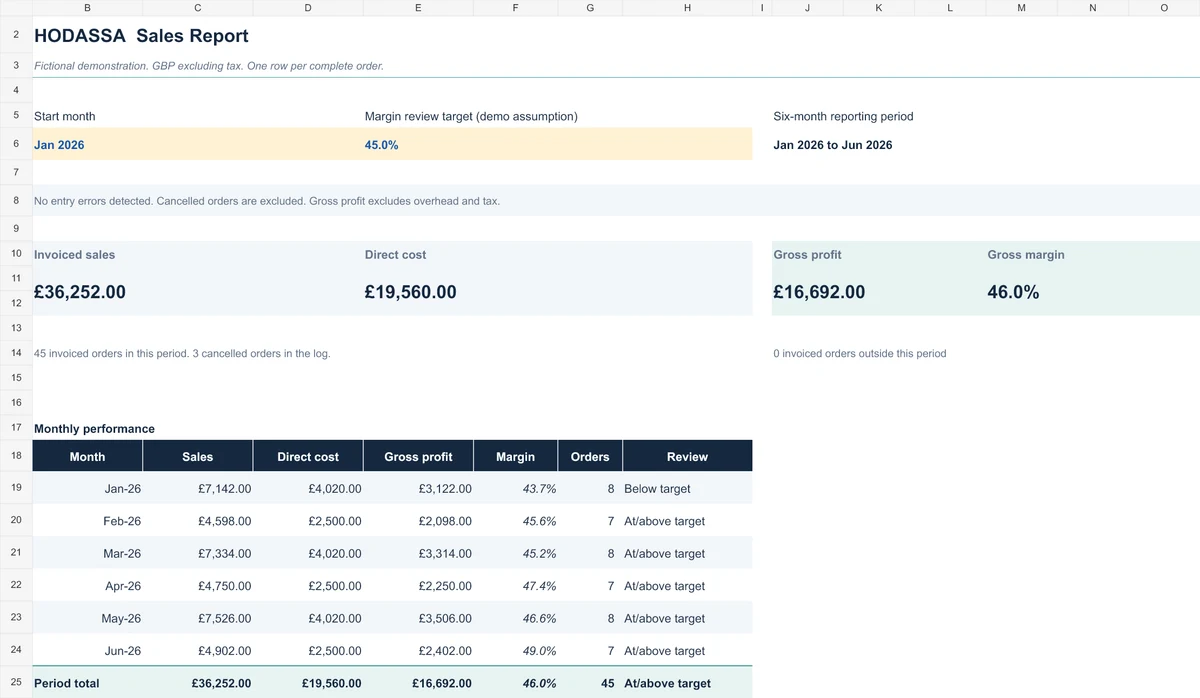This screenshot has width=1200, height=698.
Task: Click the Gross margin value 46.0% in summary
Action: [x=1013, y=292]
